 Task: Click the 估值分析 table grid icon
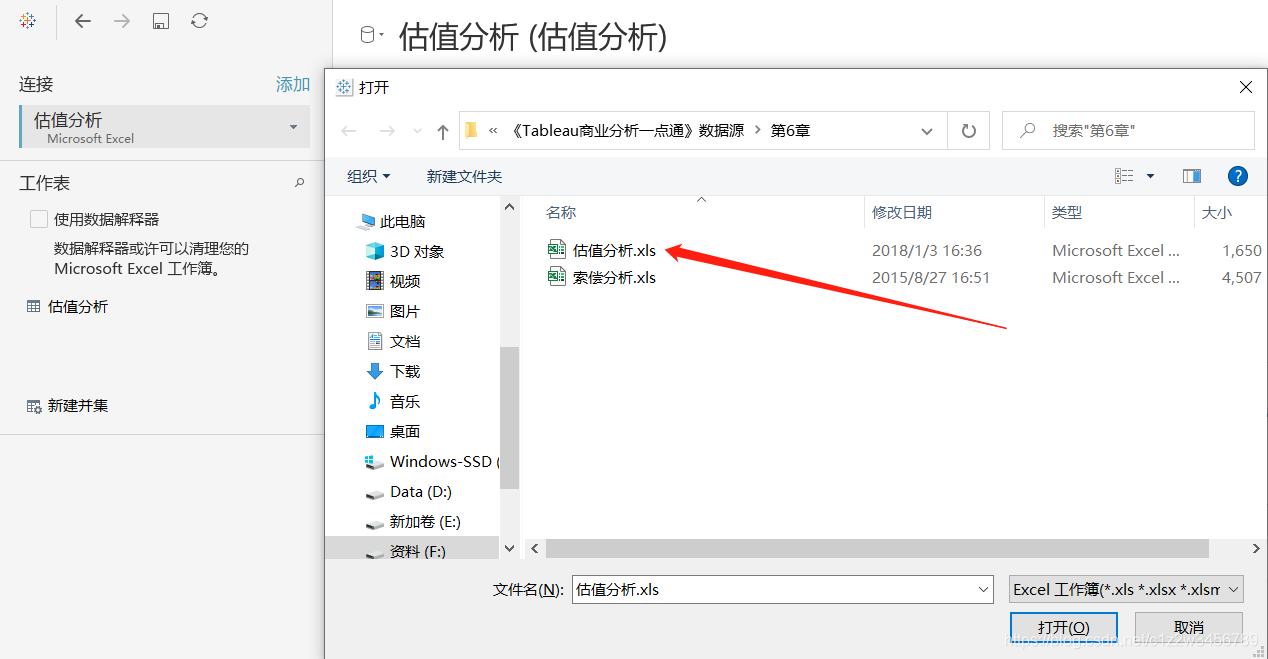[34, 307]
